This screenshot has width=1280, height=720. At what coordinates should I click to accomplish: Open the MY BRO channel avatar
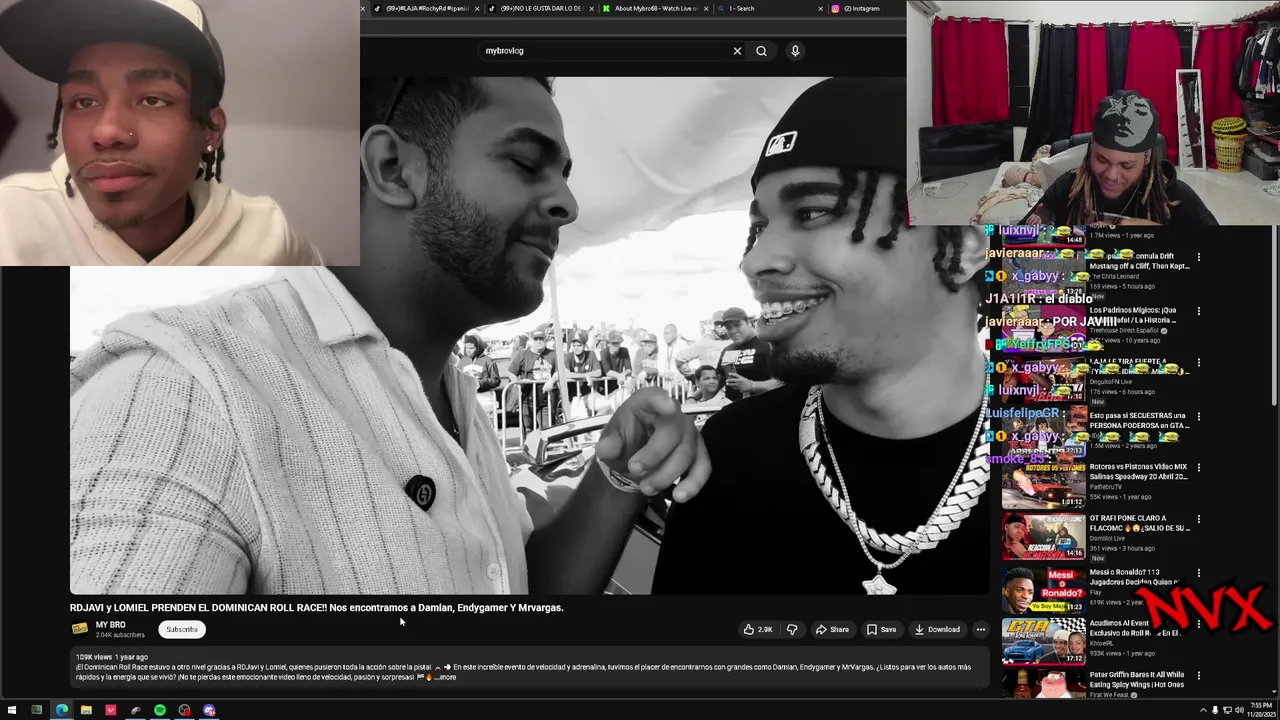coord(80,629)
